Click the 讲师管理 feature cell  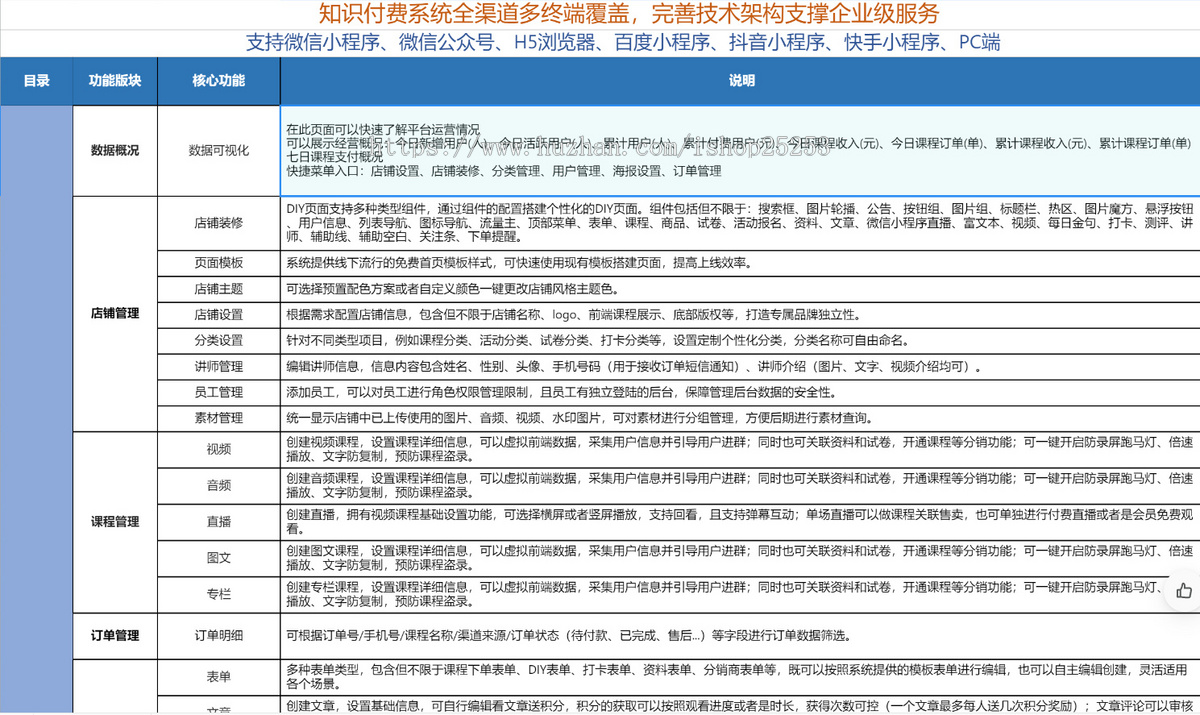218,366
